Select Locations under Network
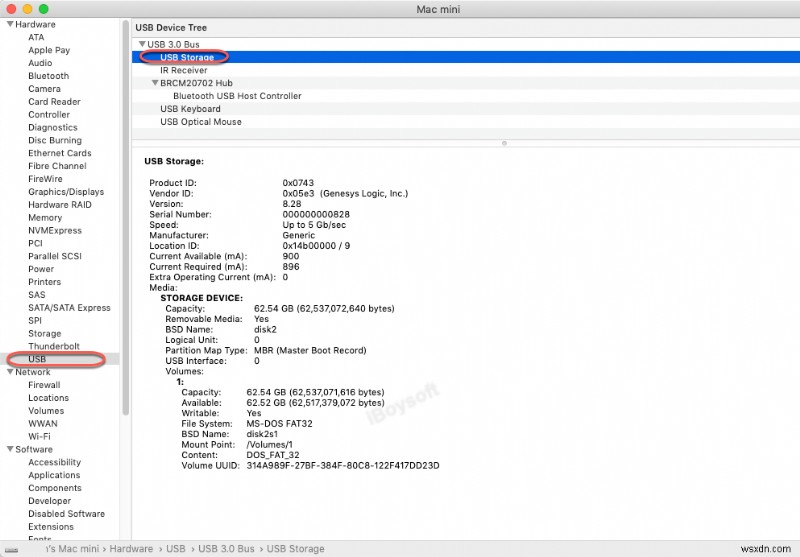Screen dimensions: 800x557 coord(48,397)
